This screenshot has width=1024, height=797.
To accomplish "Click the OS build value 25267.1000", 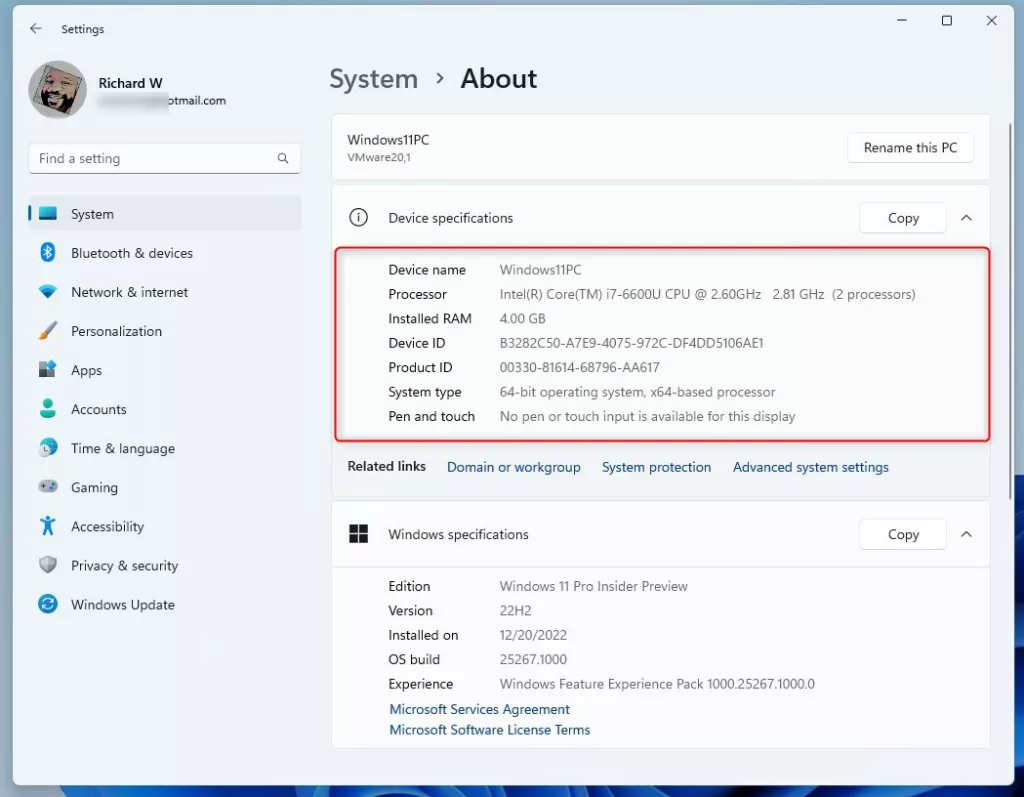I will point(533,660).
